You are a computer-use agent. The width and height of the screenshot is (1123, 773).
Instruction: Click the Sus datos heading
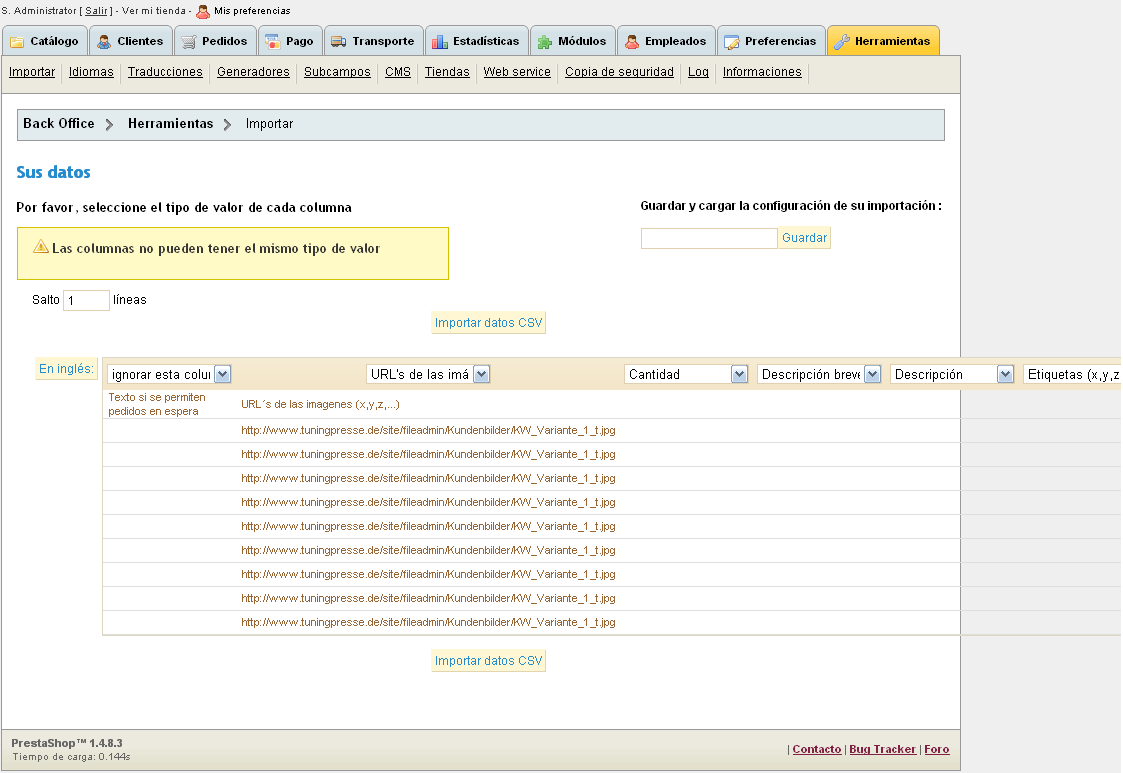point(54,173)
